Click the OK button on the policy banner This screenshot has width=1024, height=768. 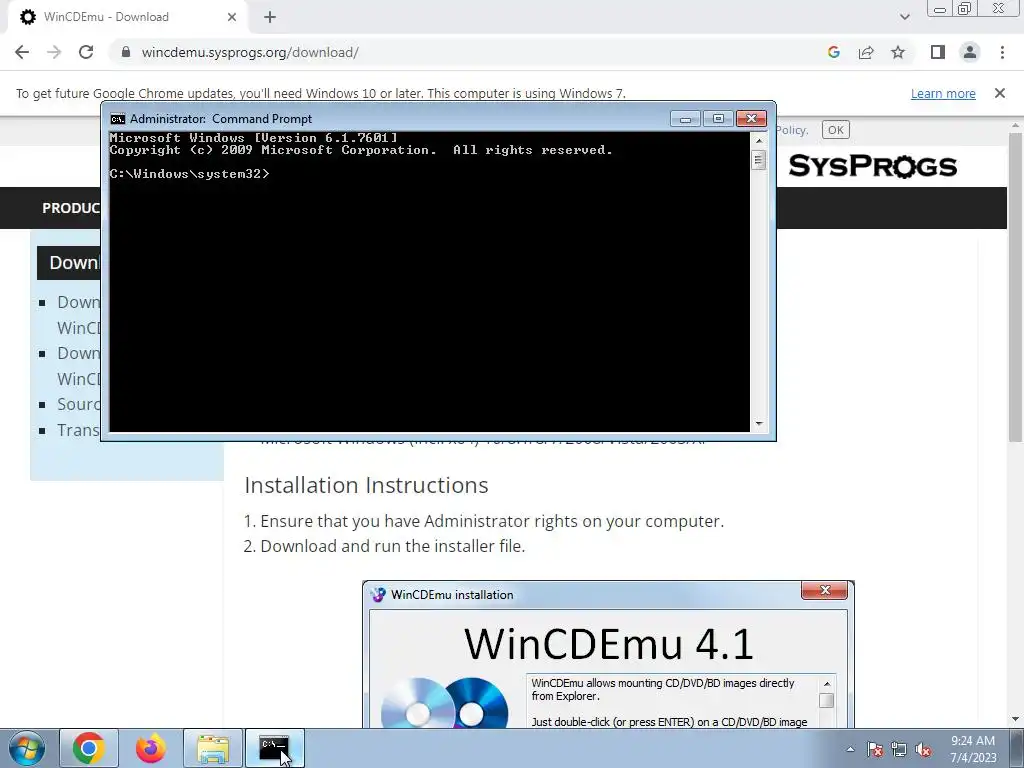click(835, 130)
